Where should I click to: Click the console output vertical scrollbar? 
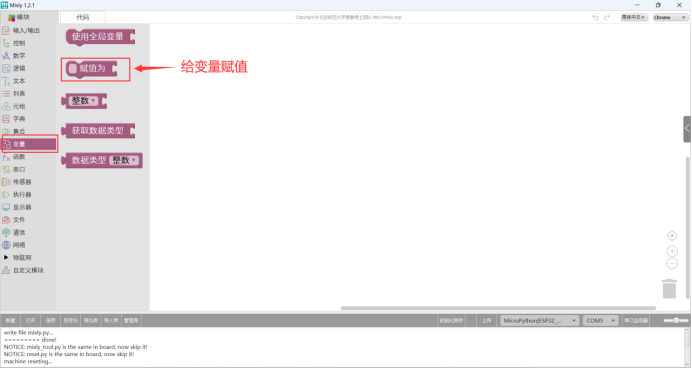(687, 338)
